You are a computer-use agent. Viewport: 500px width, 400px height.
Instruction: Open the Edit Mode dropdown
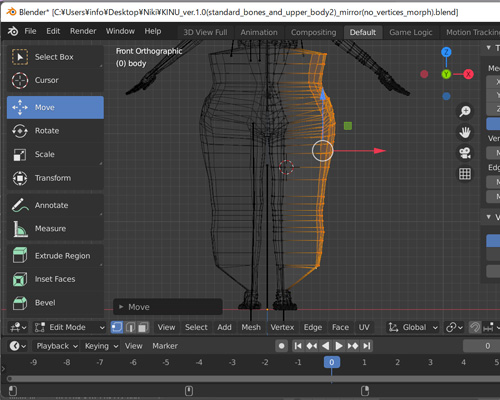(x=70, y=327)
